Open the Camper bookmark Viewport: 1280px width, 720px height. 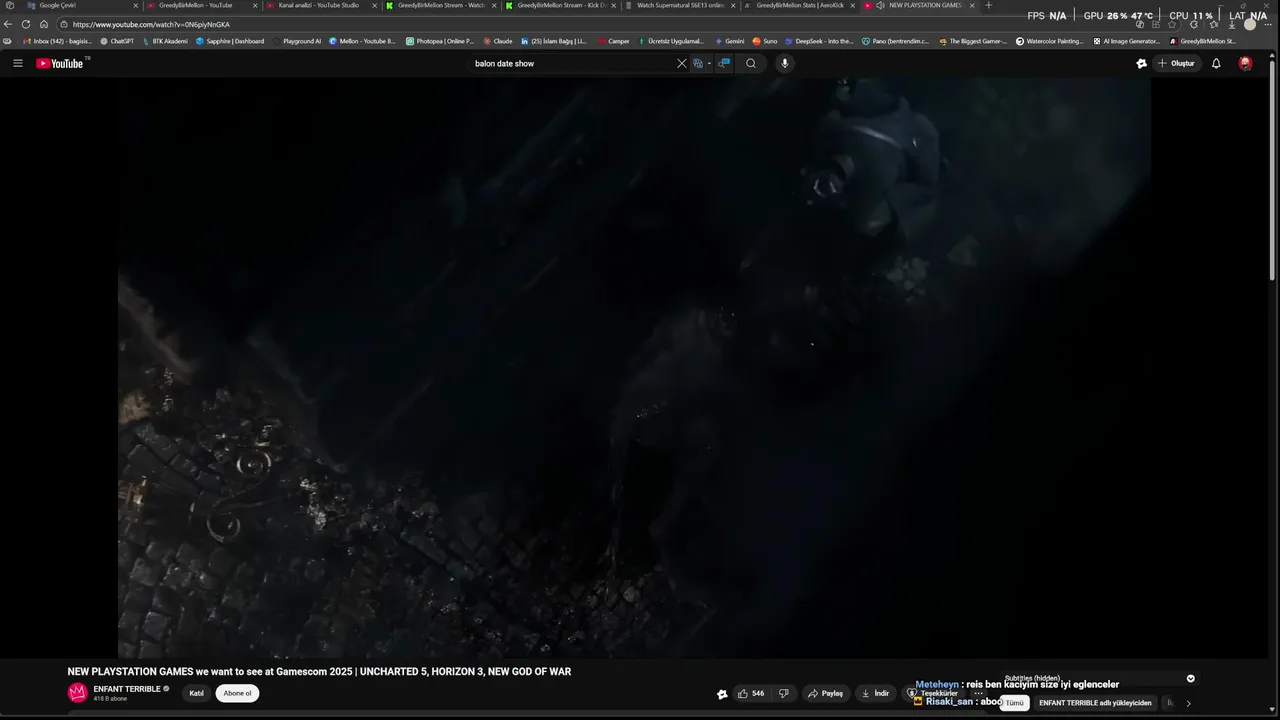pos(614,41)
